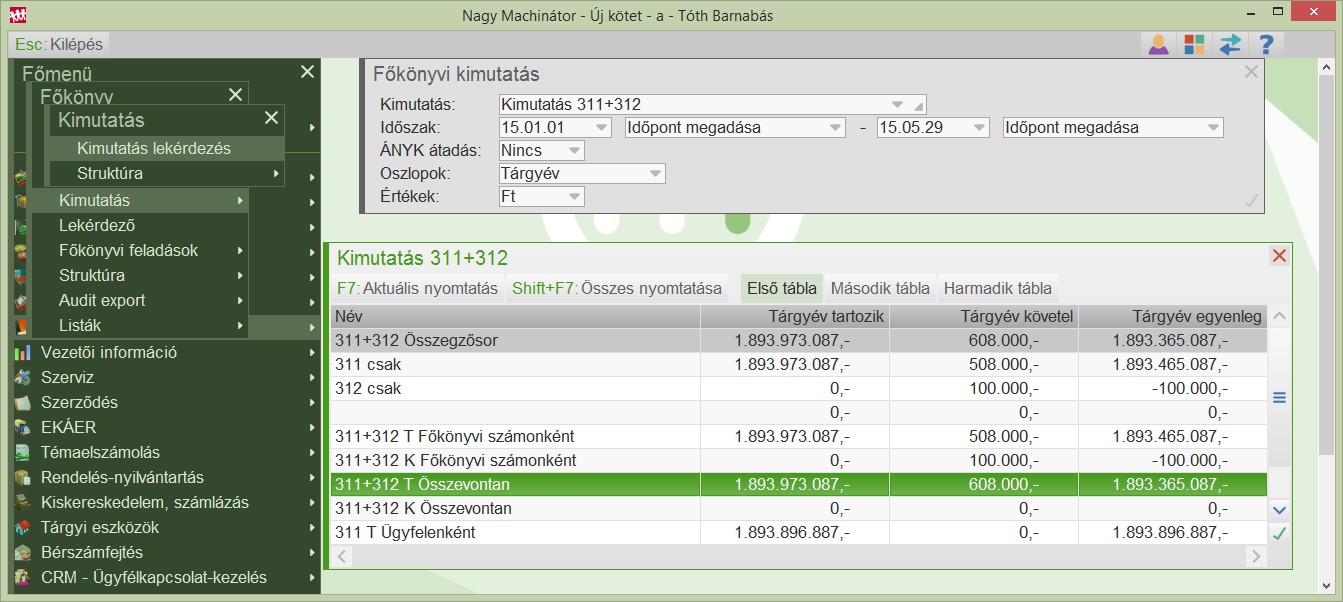Click the Rendelés-nyilvántartás menu icon
The height and width of the screenshot is (602, 1343).
pos(23,477)
